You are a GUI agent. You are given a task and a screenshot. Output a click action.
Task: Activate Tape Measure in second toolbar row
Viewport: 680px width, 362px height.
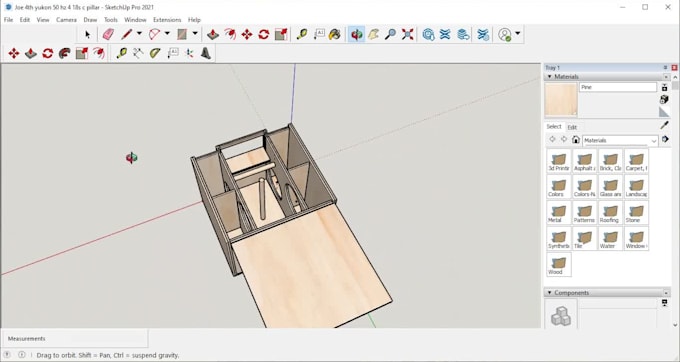pyautogui.click(x=121, y=53)
